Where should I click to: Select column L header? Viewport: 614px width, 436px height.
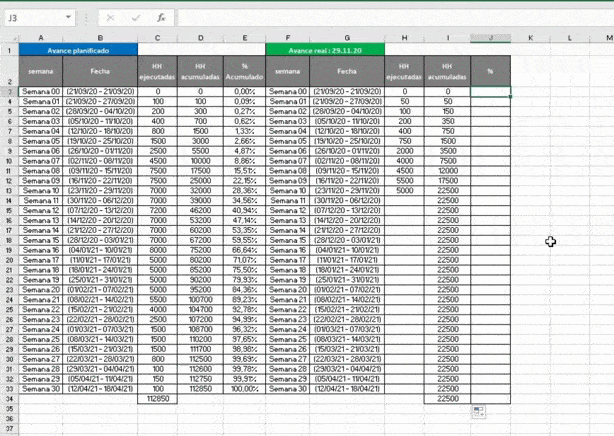(x=570, y=38)
